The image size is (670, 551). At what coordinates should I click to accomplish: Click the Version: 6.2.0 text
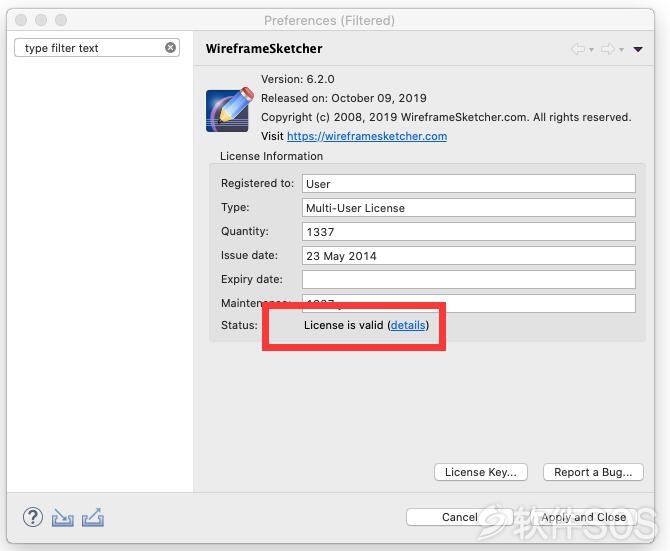point(298,79)
